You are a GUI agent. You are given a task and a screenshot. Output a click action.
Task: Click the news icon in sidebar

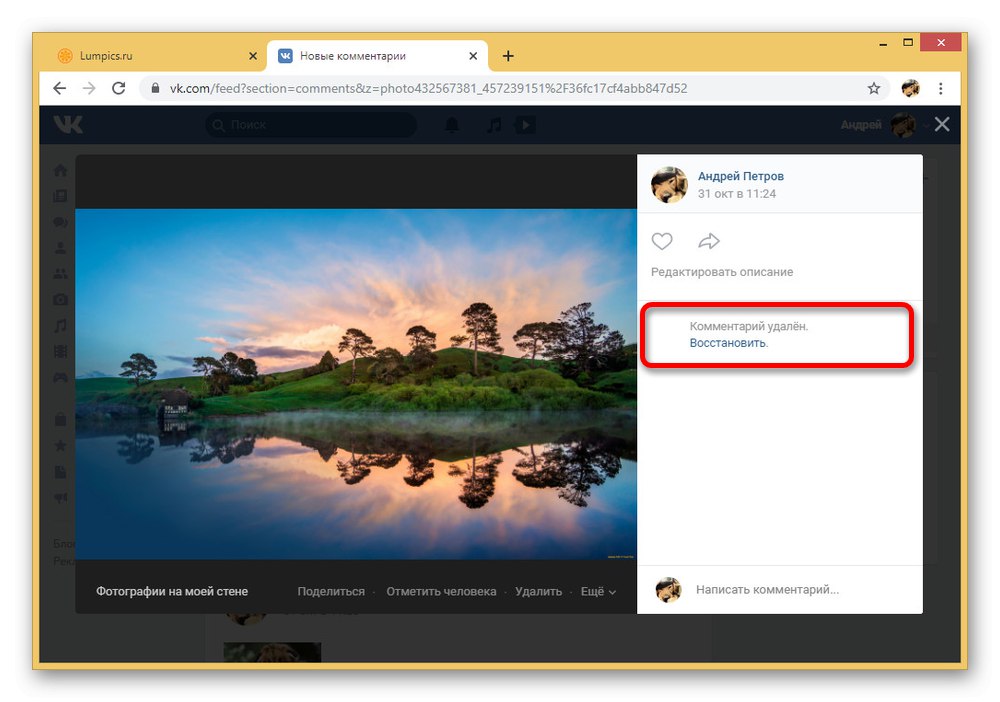pyautogui.click(x=61, y=196)
